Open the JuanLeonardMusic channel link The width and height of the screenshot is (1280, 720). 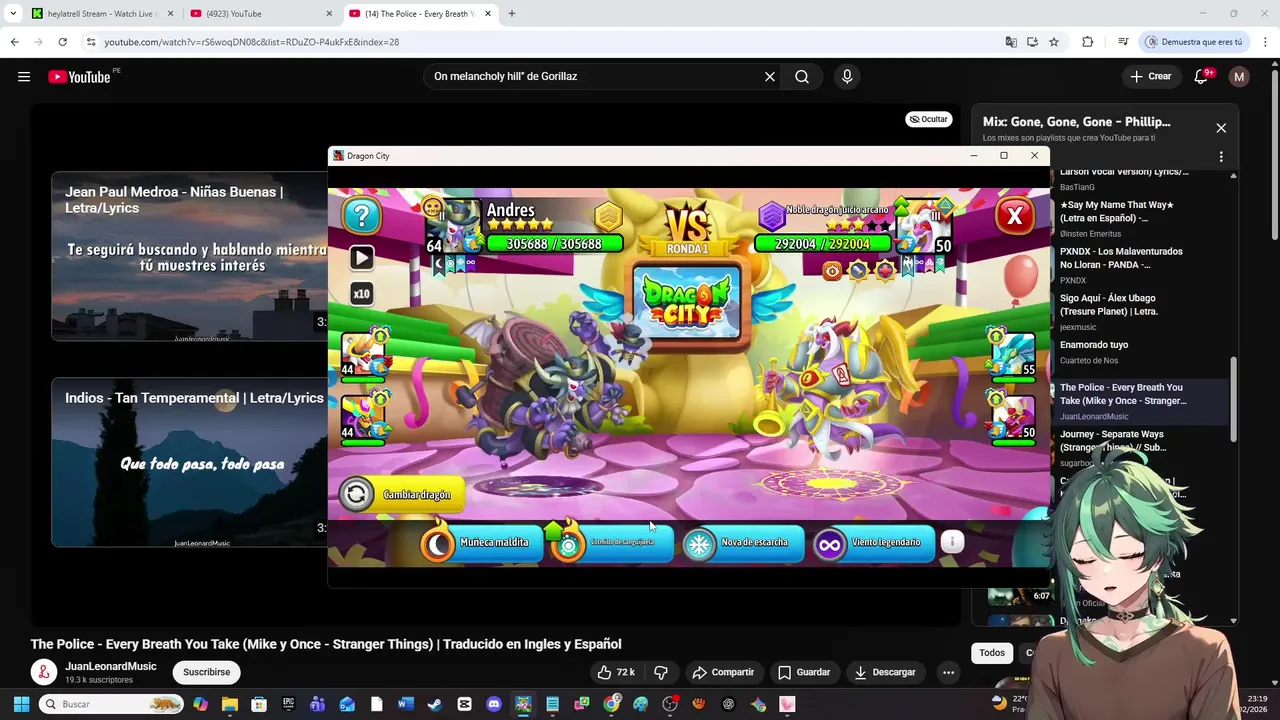coord(111,667)
